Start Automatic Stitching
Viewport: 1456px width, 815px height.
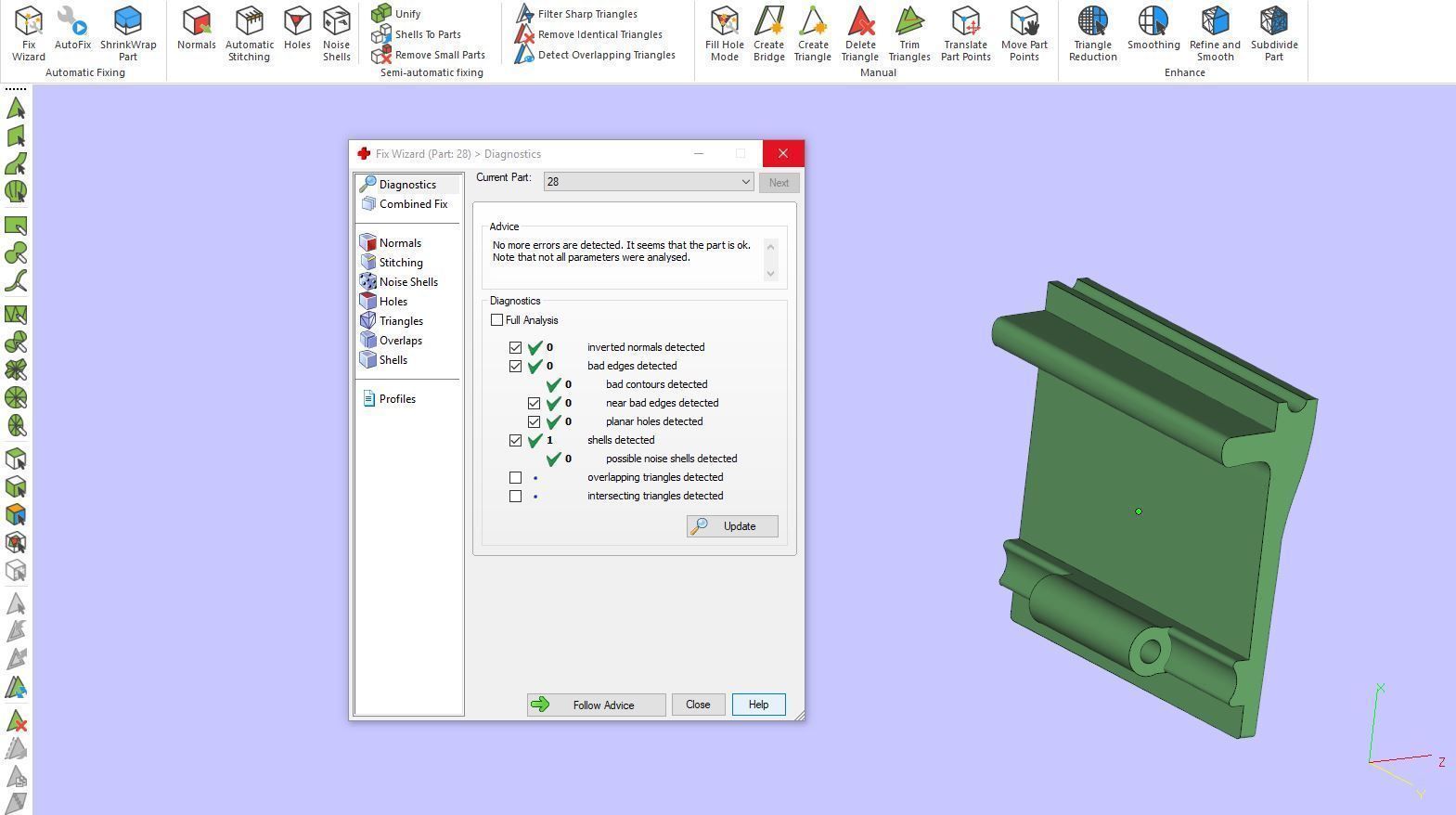(250, 33)
